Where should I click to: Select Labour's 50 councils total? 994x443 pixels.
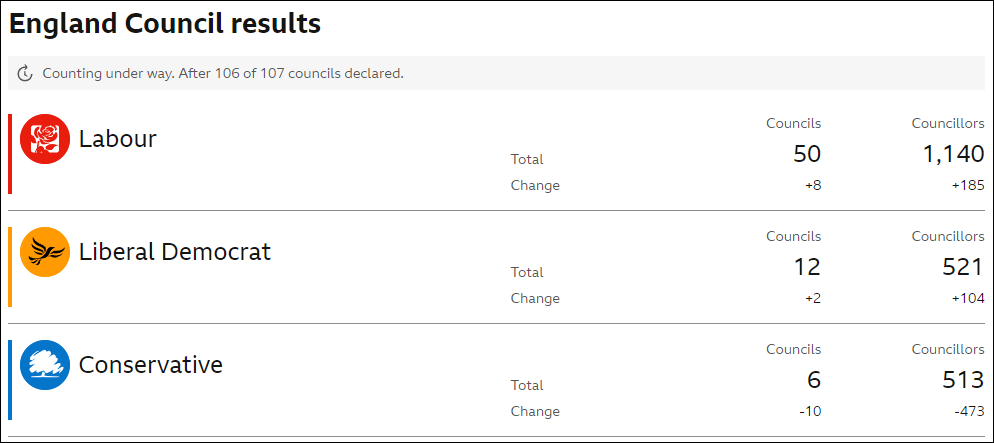pos(806,154)
